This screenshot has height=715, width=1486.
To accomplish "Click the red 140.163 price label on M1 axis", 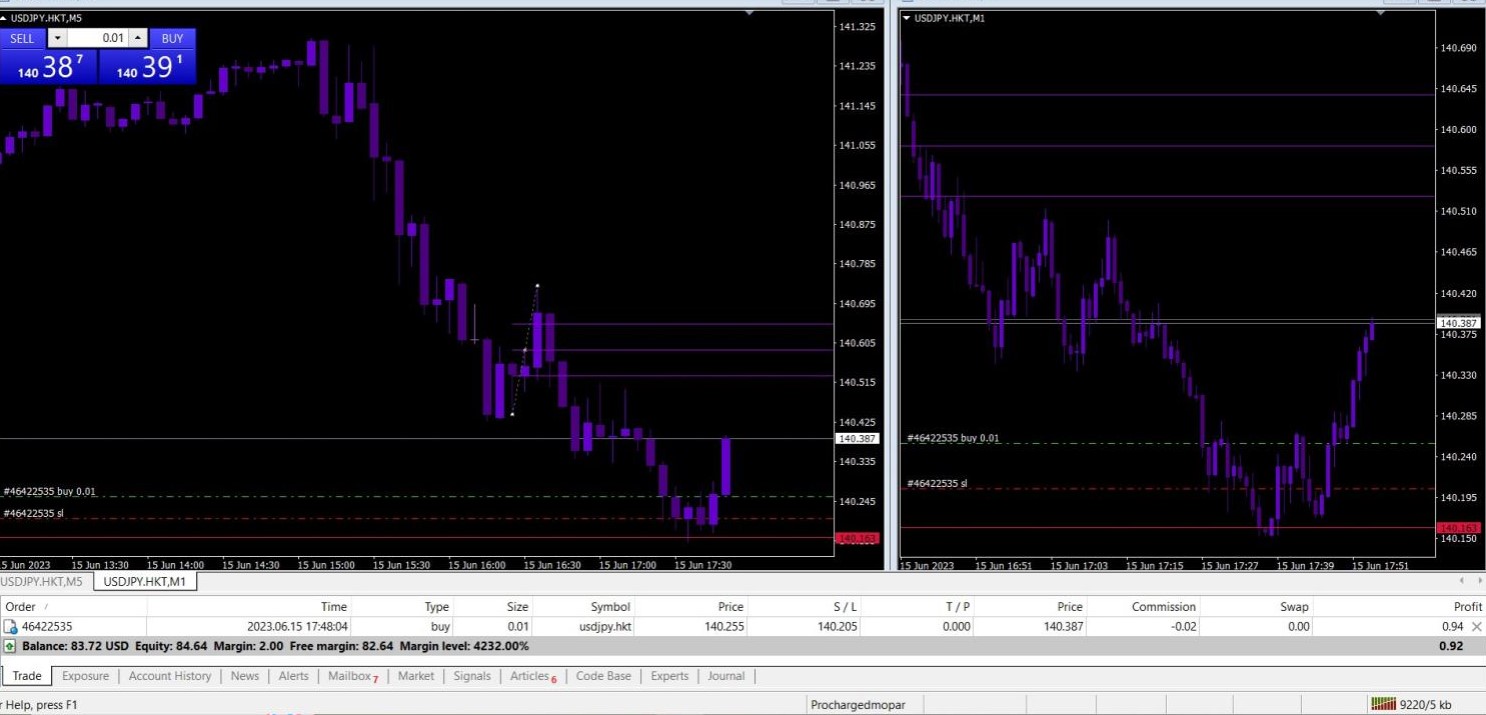I will (1457, 527).
